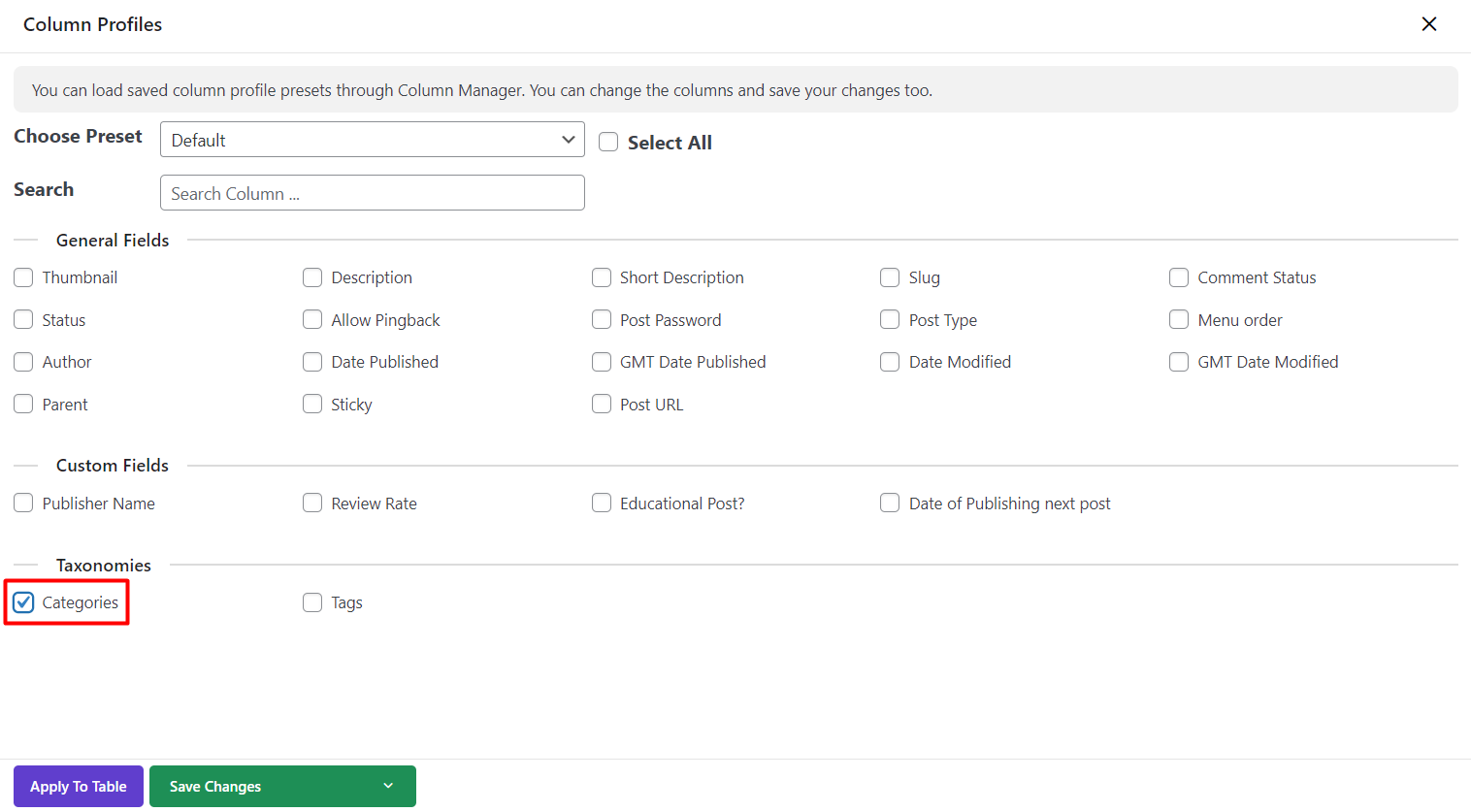Enable the Educational Post? checkbox
The height and width of the screenshot is (812, 1471).
coord(602,503)
